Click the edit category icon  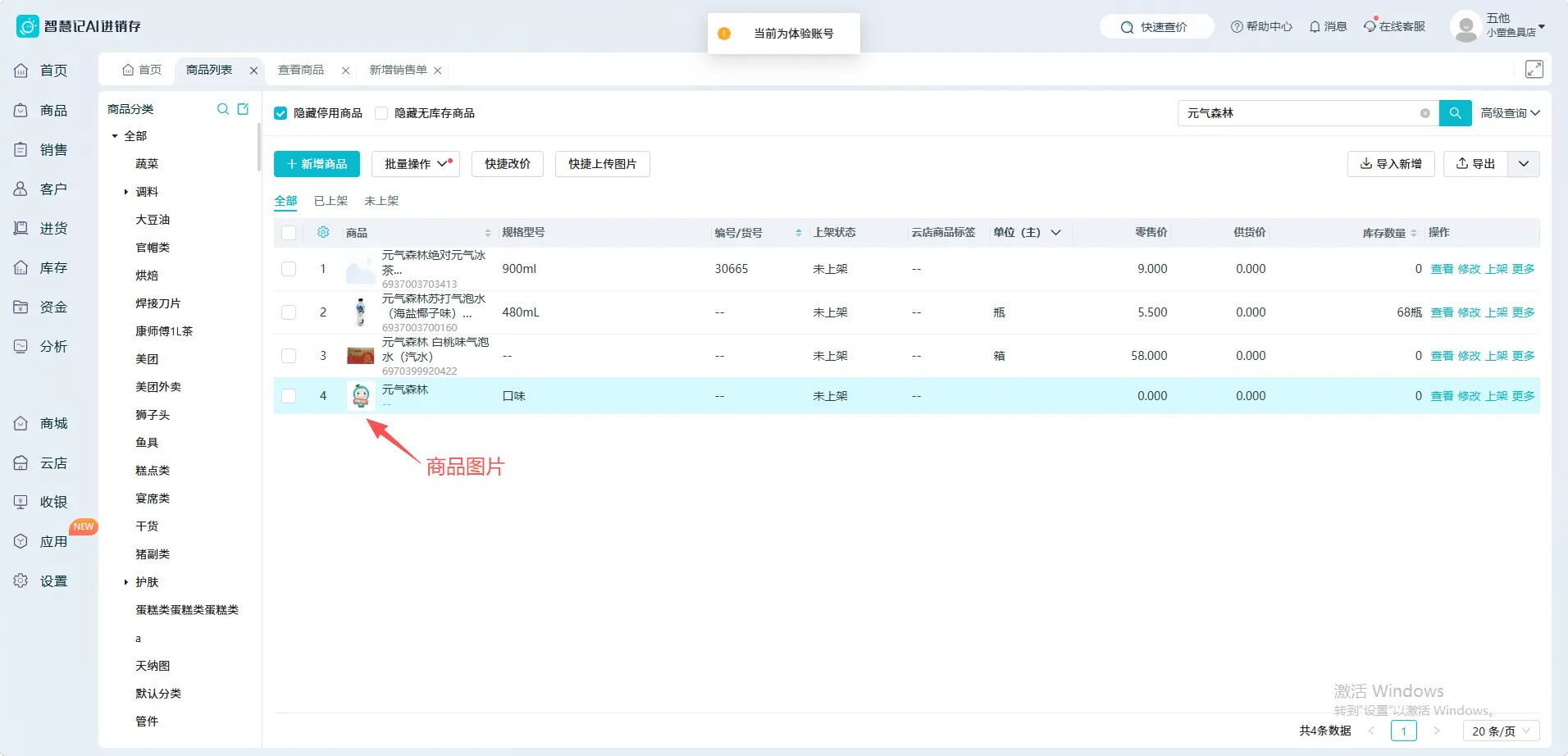click(x=243, y=109)
